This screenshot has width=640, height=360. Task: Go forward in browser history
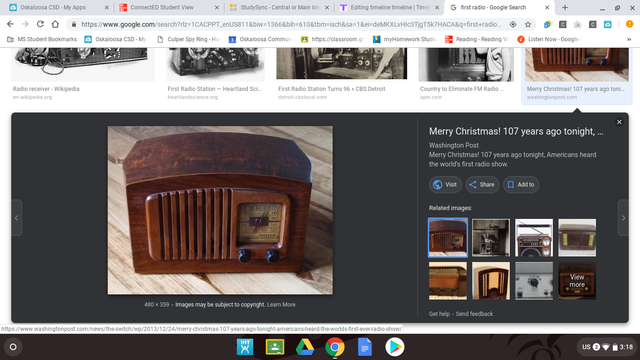(x=25, y=24)
